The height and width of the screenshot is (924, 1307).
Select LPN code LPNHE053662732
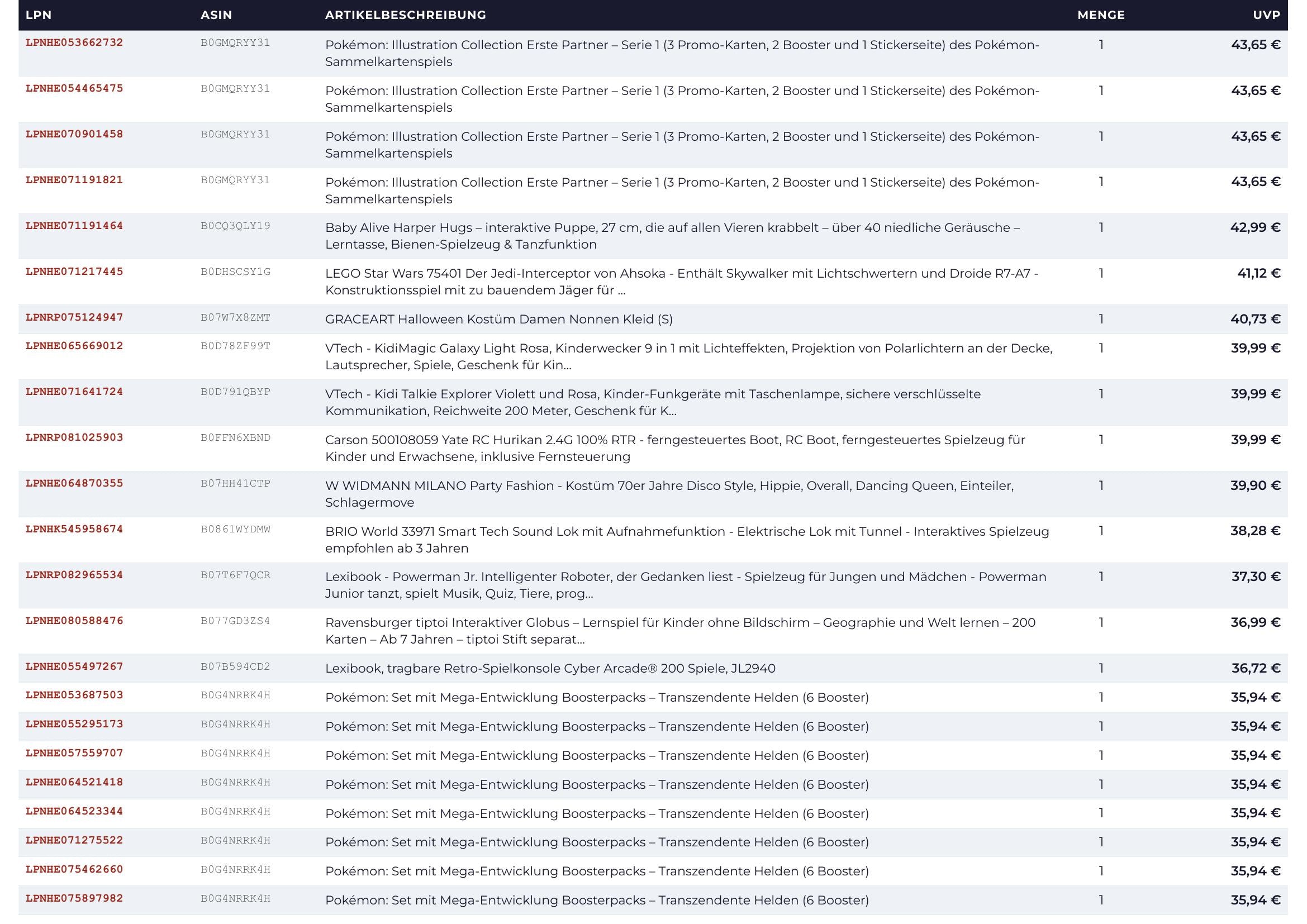click(74, 42)
